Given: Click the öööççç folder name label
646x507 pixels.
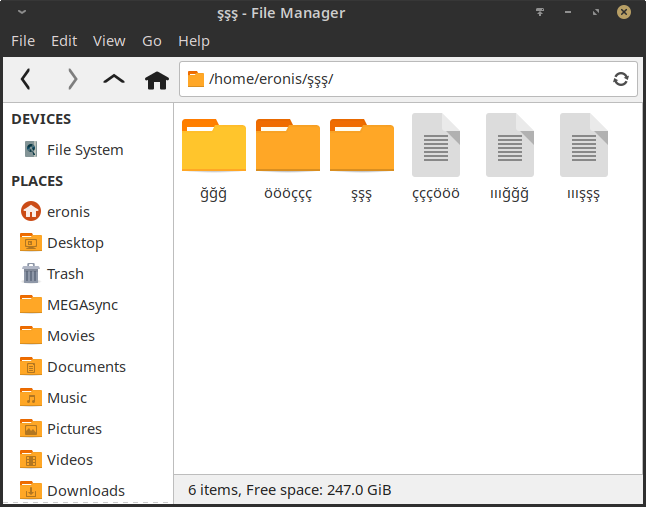Looking at the screenshot, I should pyautogui.click(x=288, y=194).
